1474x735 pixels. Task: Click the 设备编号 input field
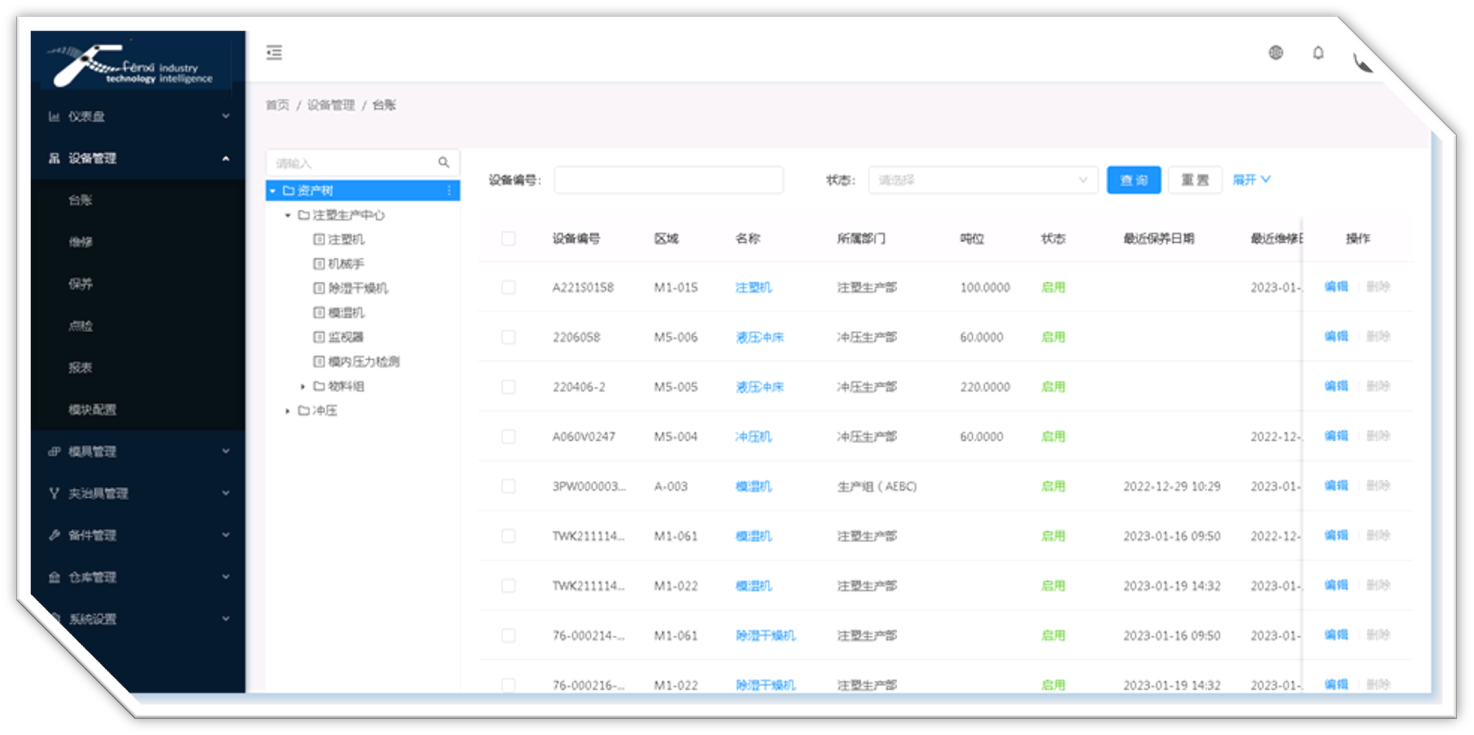[x=668, y=181]
